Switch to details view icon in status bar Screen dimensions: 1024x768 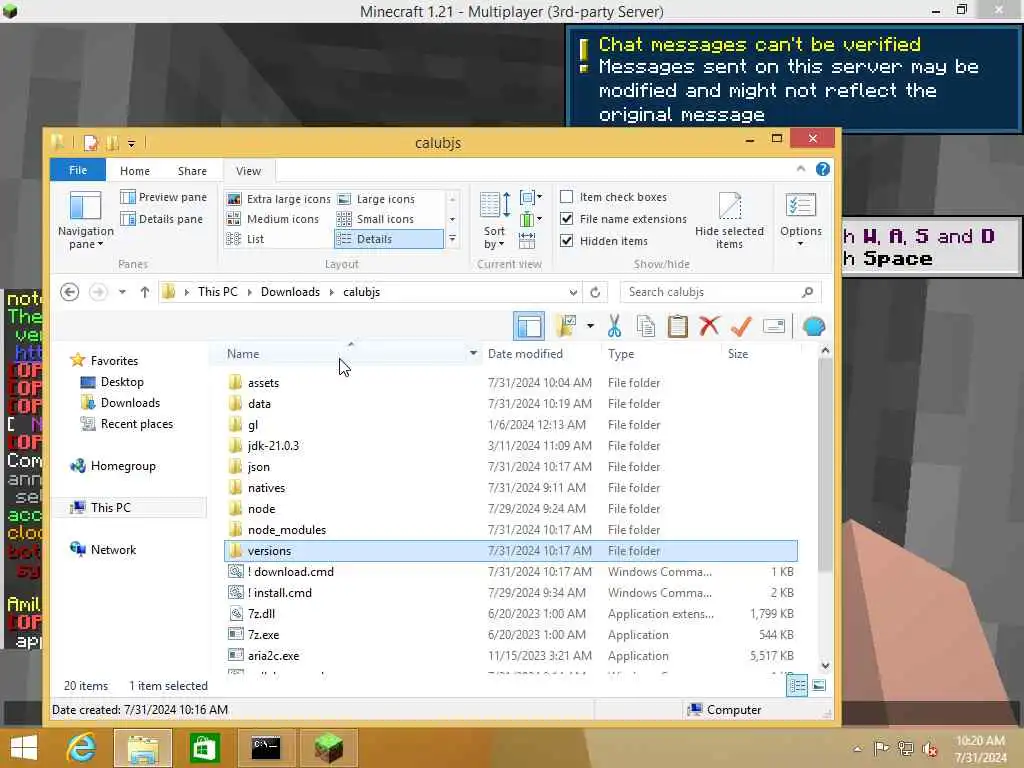(x=797, y=686)
